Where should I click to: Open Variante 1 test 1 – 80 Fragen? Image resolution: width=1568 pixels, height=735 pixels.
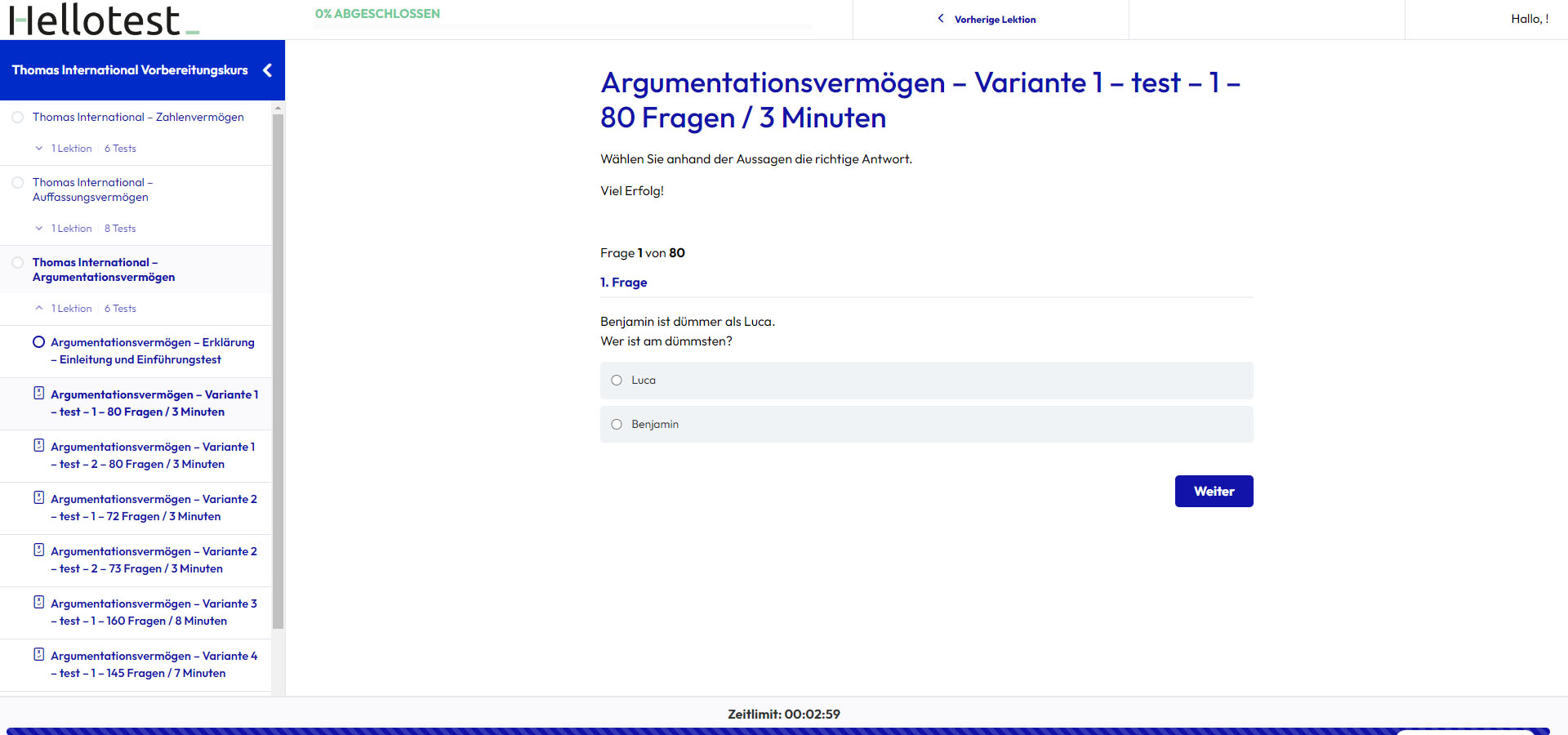154,403
